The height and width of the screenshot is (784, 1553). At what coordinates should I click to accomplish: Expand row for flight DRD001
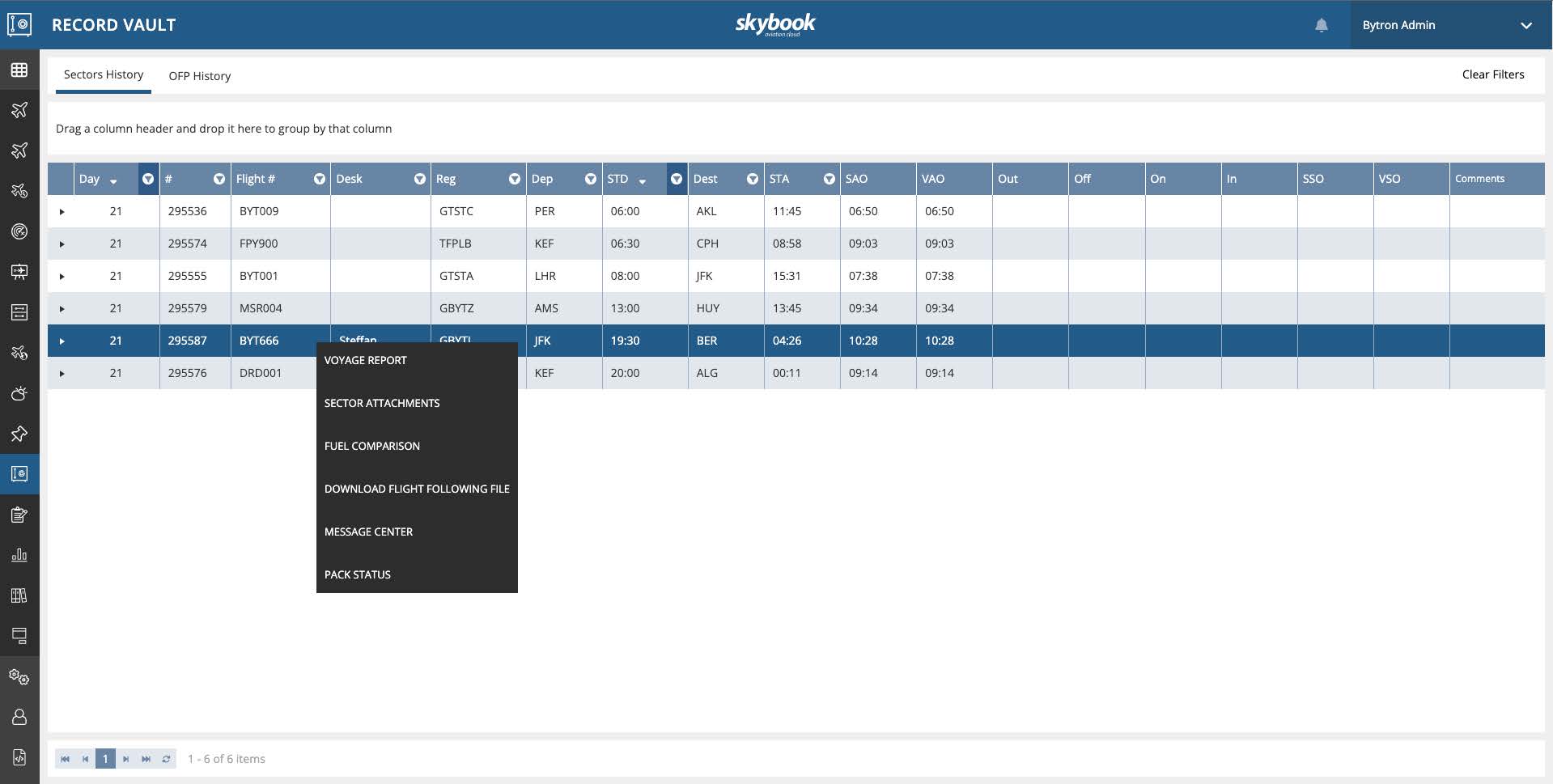coord(62,373)
